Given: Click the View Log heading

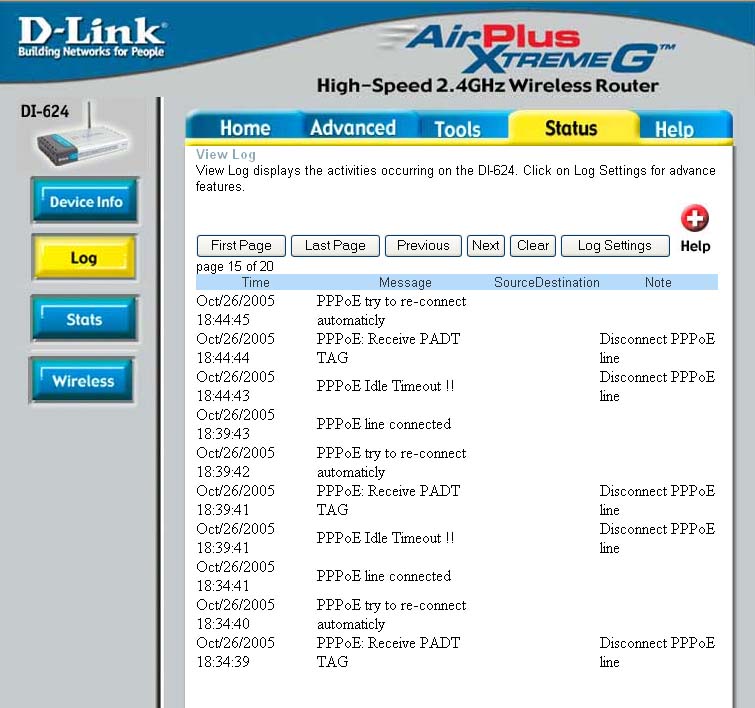Looking at the screenshot, I should [225, 155].
